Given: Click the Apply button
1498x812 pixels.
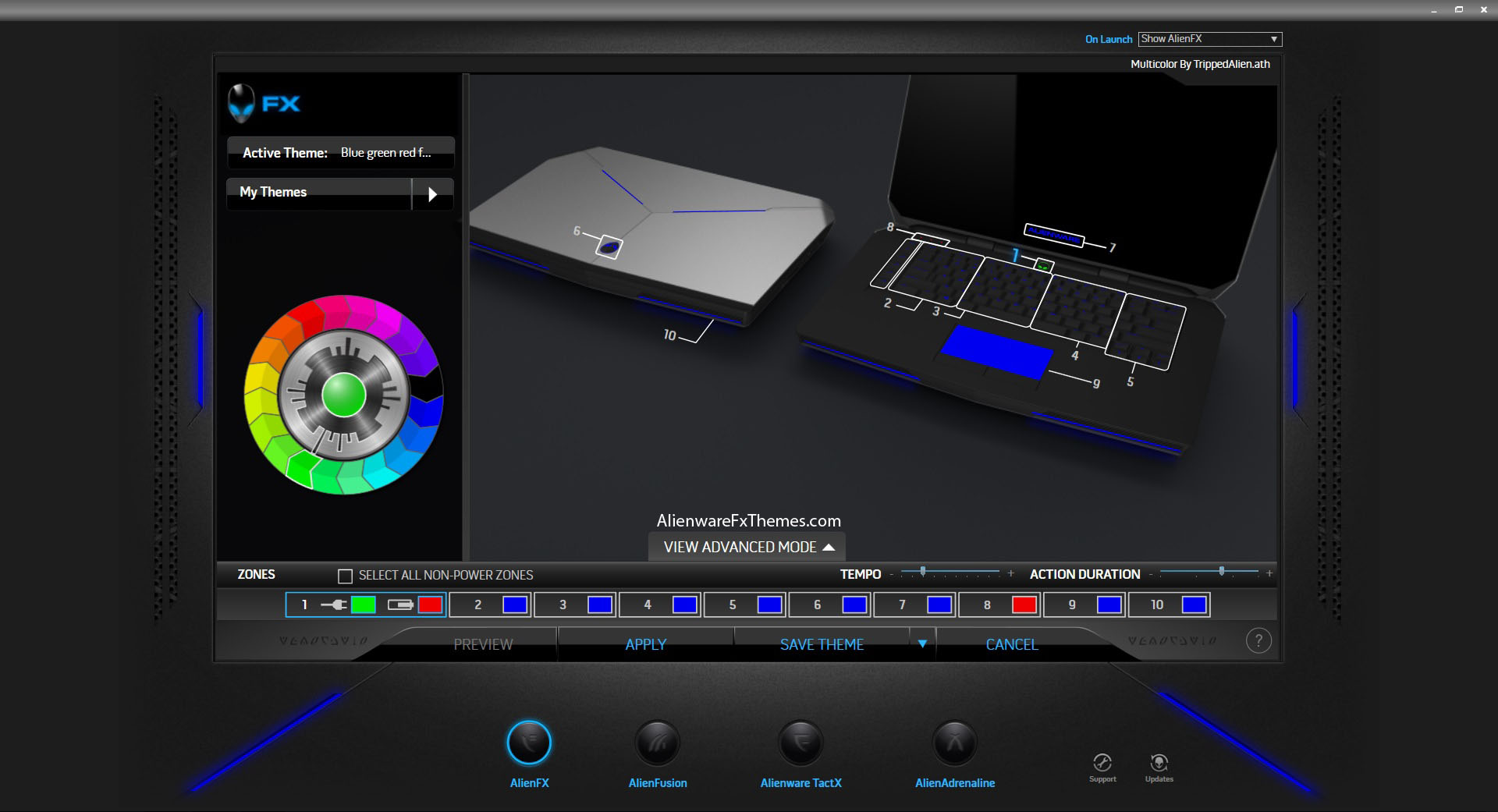Looking at the screenshot, I should 646,644.
